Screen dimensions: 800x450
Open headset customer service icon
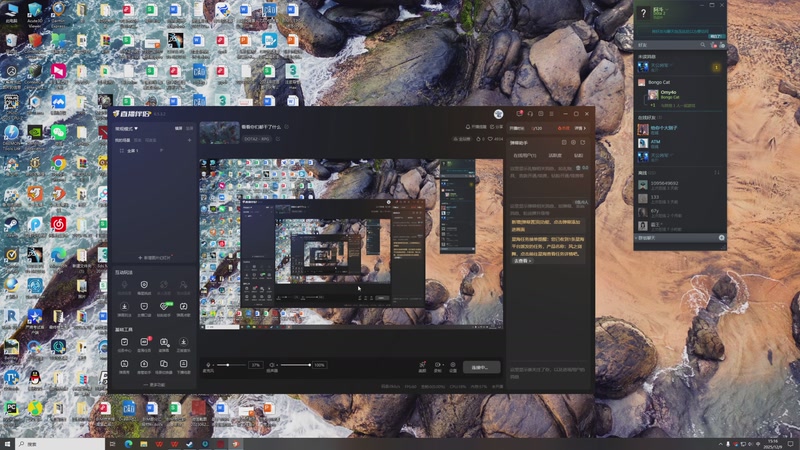pos(530,113)
